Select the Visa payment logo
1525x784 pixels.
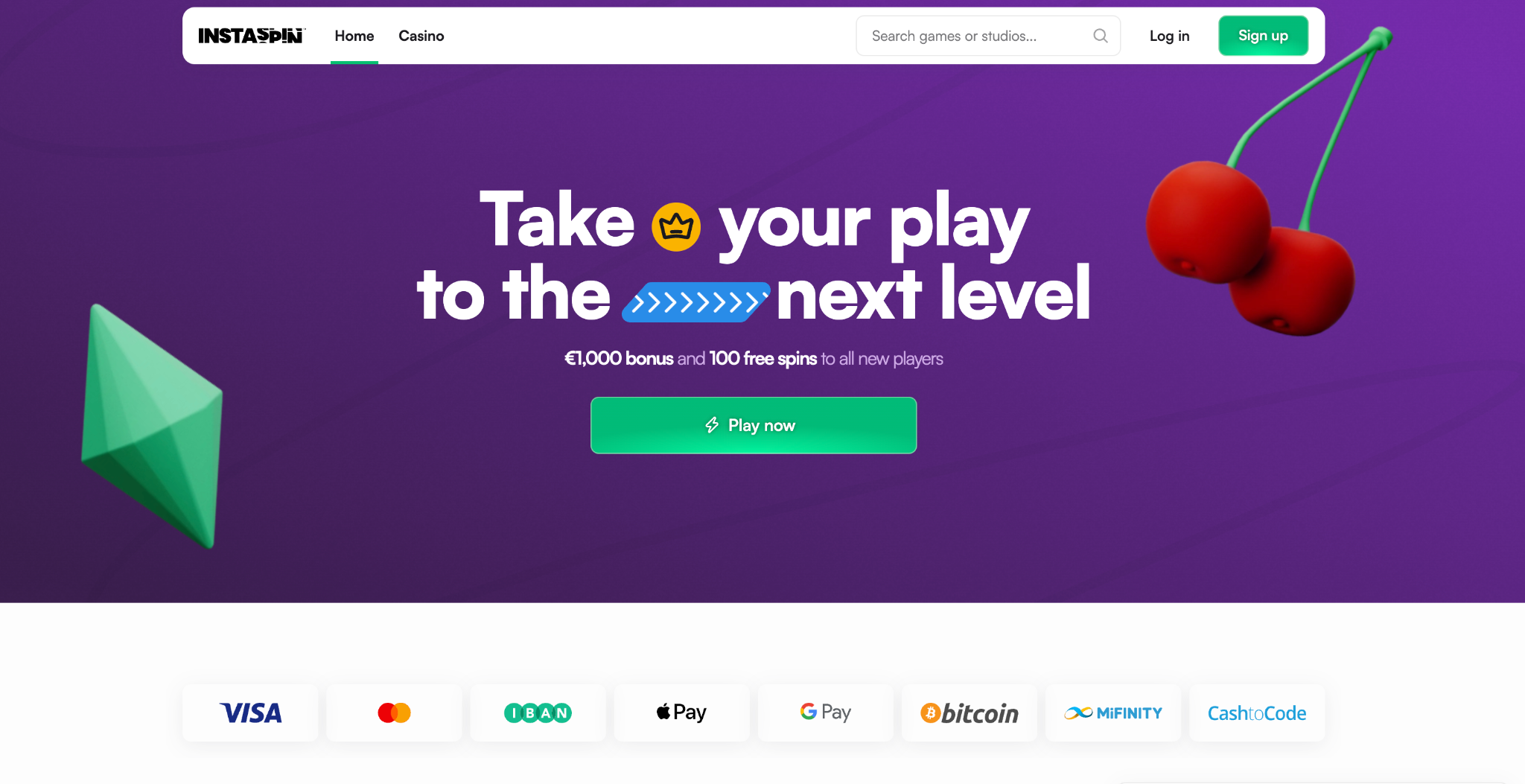[250, 713]
